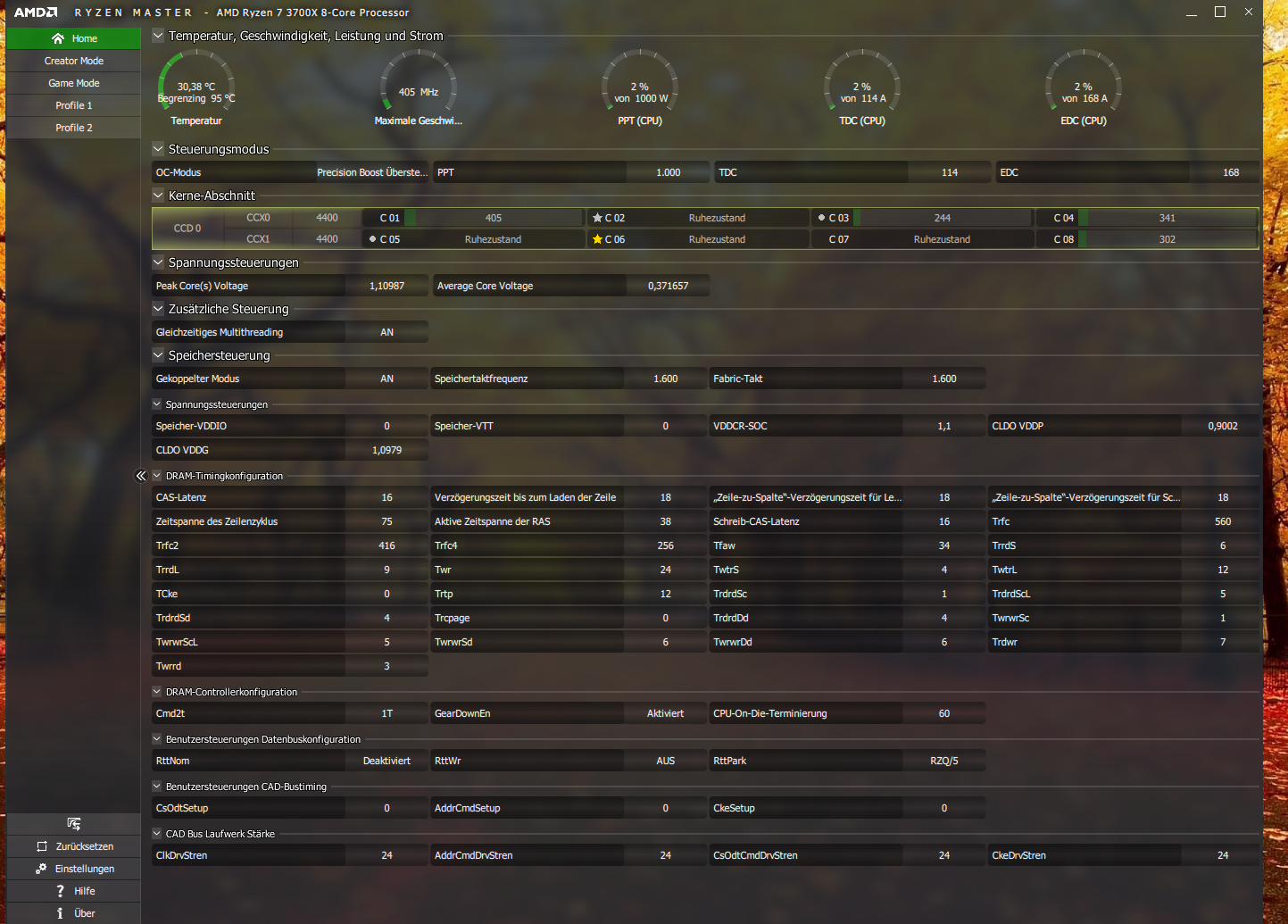
Task: Click the CCD 0 label
Action: [187, 229]
